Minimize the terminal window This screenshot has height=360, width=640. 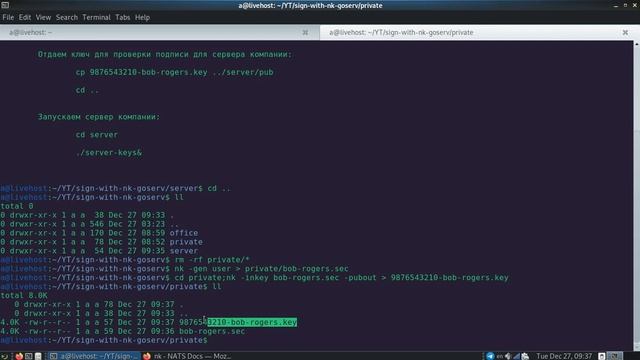pyautogui.click(x=616, y=5)
